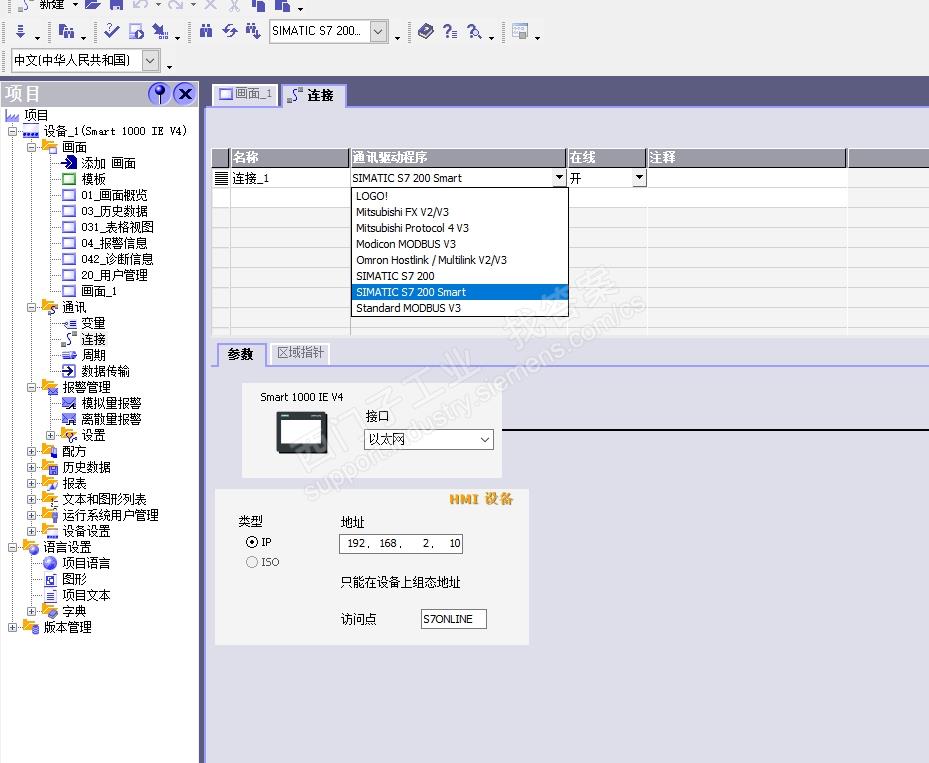
Task: Start runtime simulator icon in toolbar
Action: point(136,31)
